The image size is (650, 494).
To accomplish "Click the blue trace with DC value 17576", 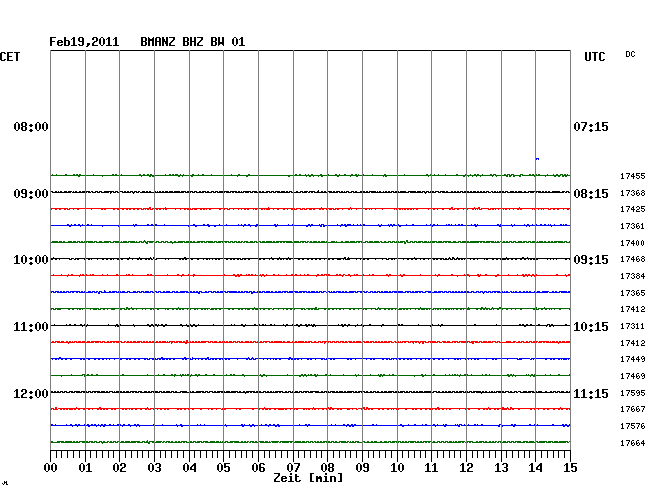I will coord(310,425).
